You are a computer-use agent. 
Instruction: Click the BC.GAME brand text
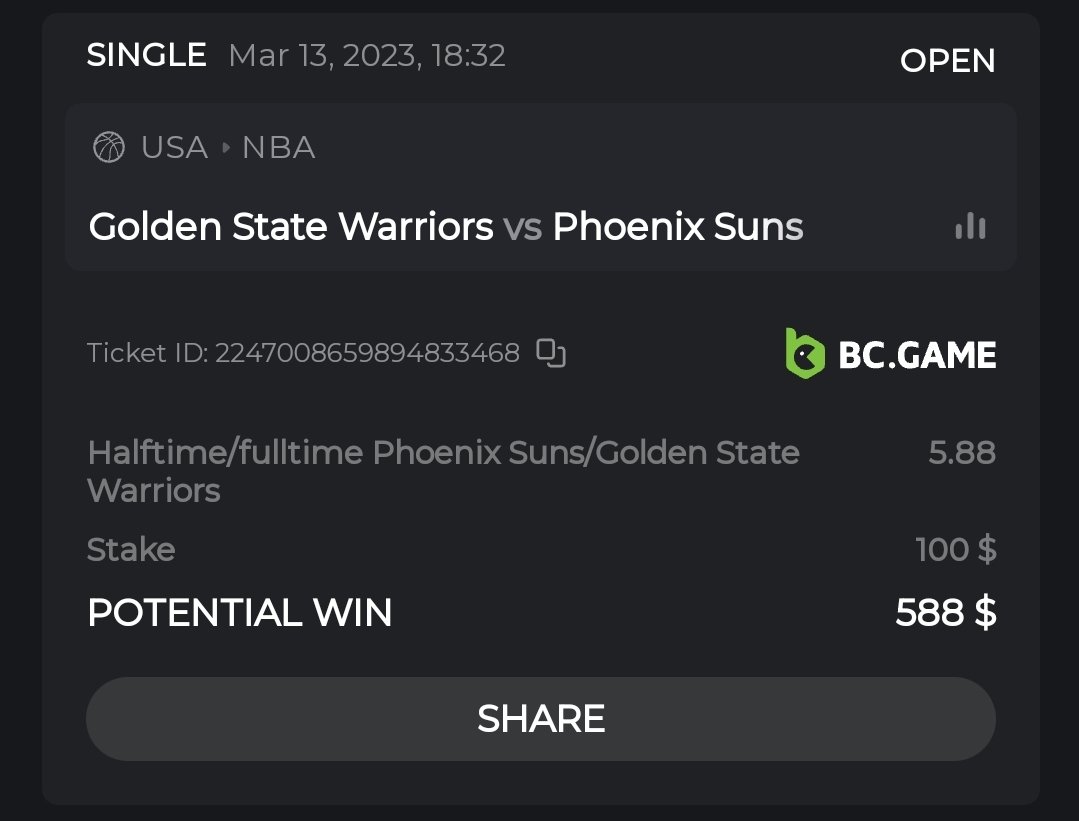pyautogui.click(x=917, y=355)
